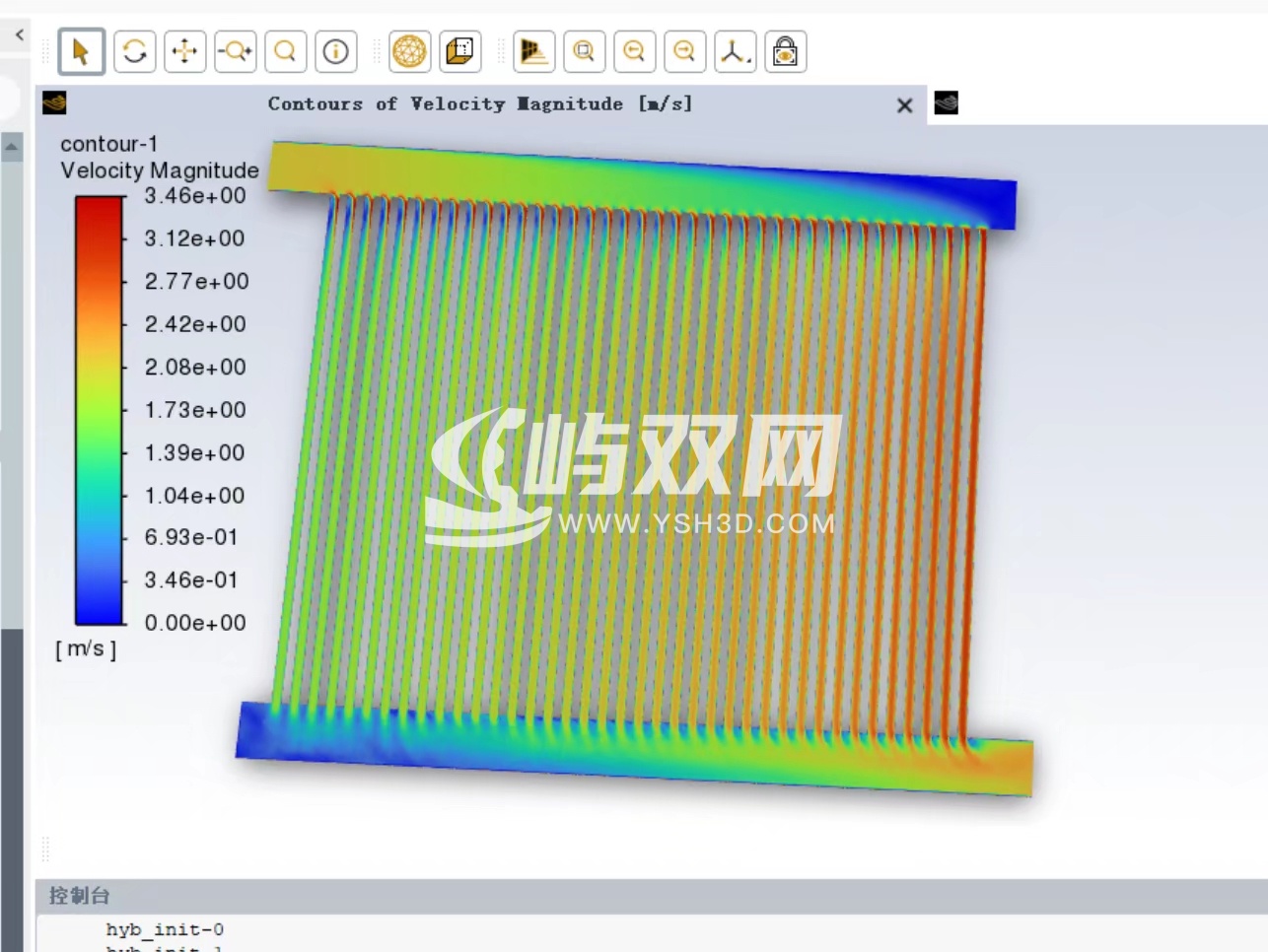Click the cube view options icon
The image size is (1268, 952).
coord(459,51)
